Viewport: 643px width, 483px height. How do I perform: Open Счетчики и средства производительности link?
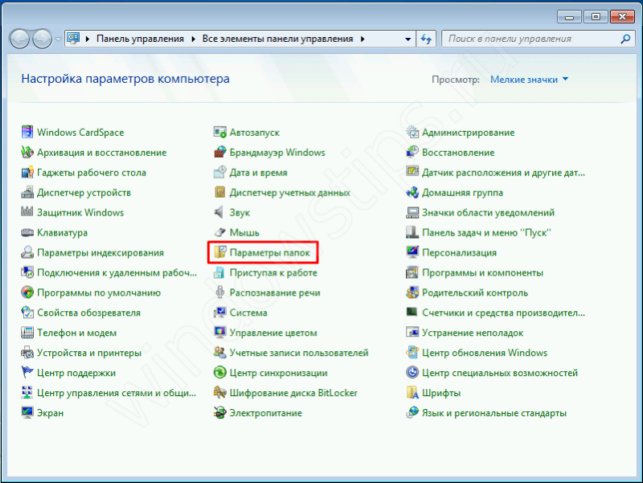(504, 313)
